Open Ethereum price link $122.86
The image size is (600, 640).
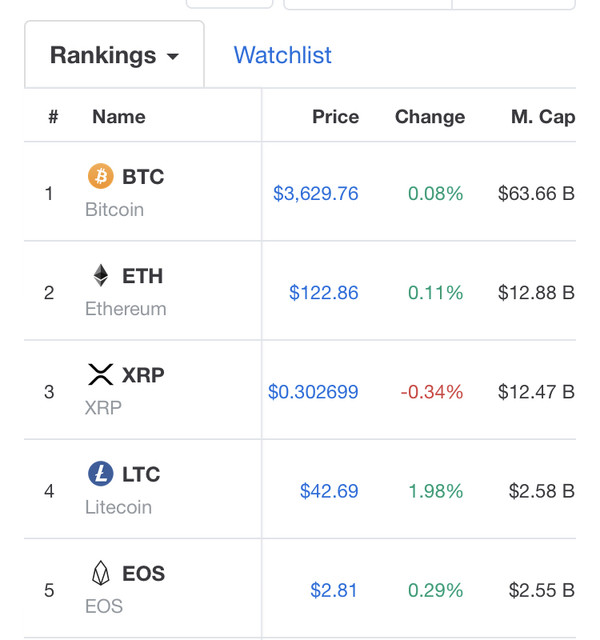(324, 293)
